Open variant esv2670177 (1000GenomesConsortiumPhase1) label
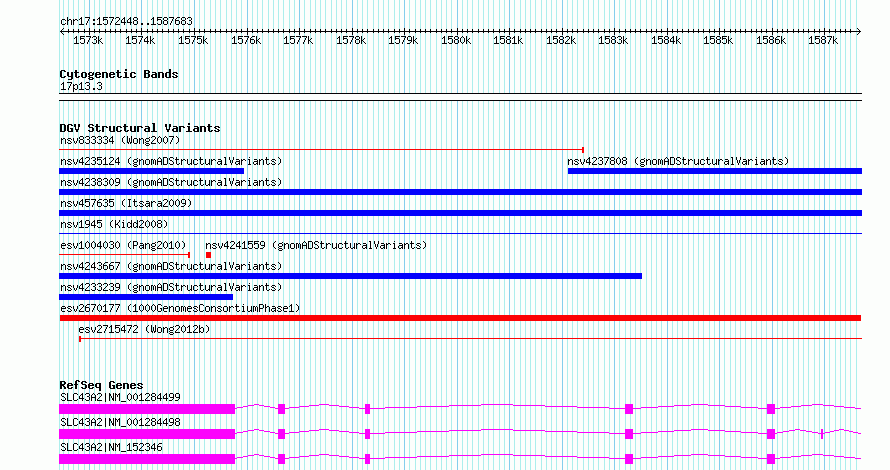Screen dimensions: 890x470 point(180,308)
